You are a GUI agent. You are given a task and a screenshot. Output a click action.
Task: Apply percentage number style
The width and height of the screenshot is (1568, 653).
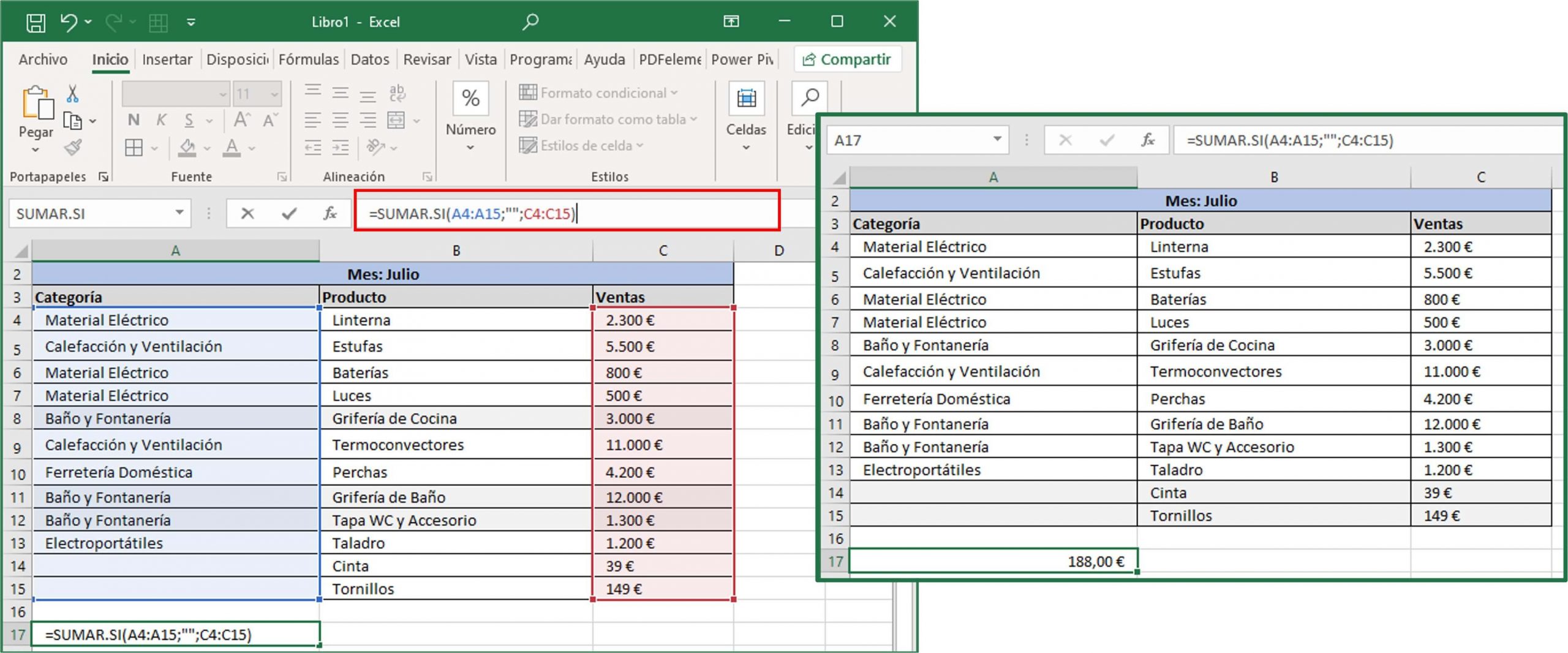click(470, 98)
